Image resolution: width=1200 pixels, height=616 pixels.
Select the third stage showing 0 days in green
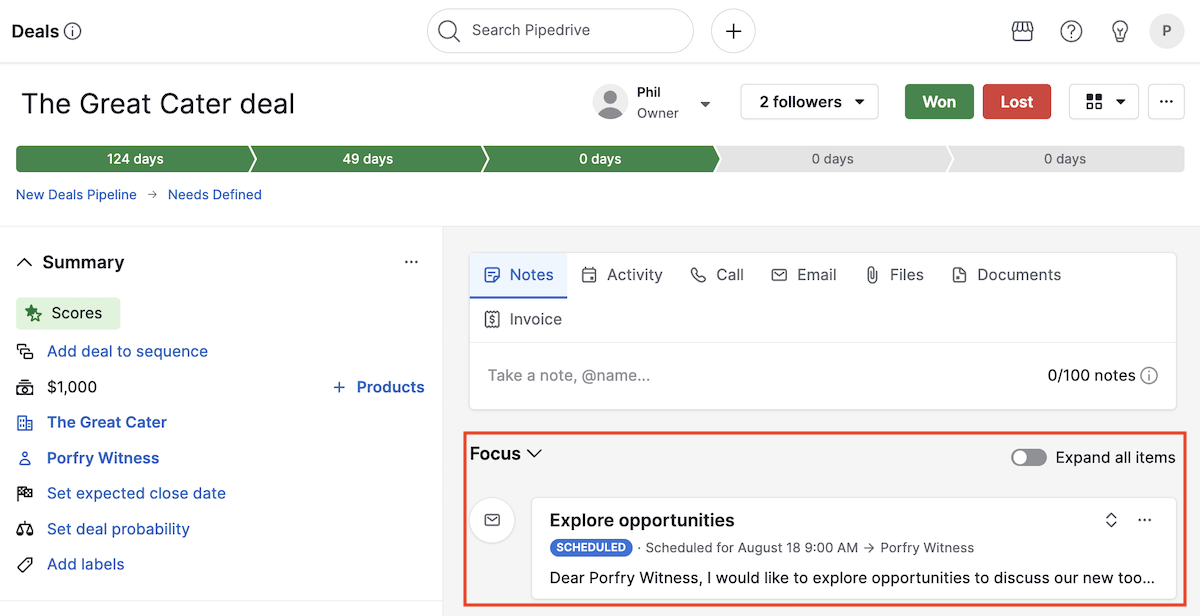[x=600, y=159]
